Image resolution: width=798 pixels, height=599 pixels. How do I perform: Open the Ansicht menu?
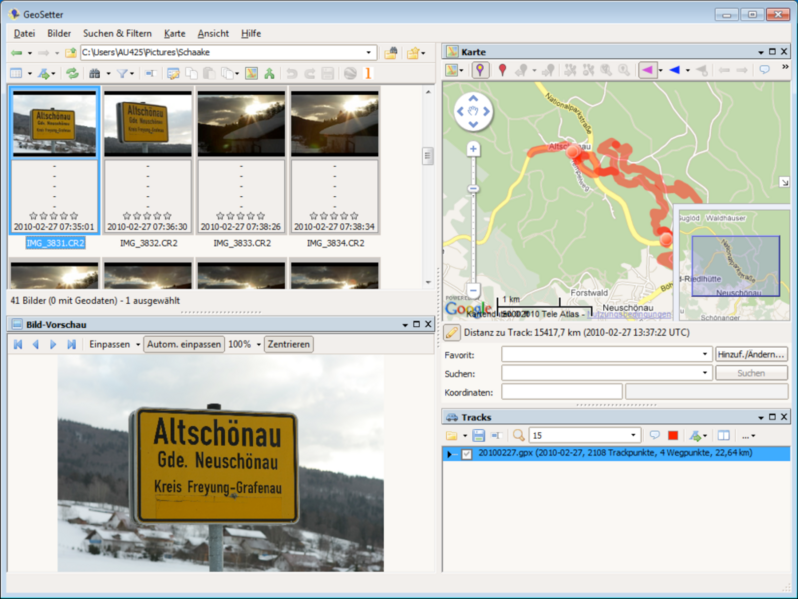213,34
